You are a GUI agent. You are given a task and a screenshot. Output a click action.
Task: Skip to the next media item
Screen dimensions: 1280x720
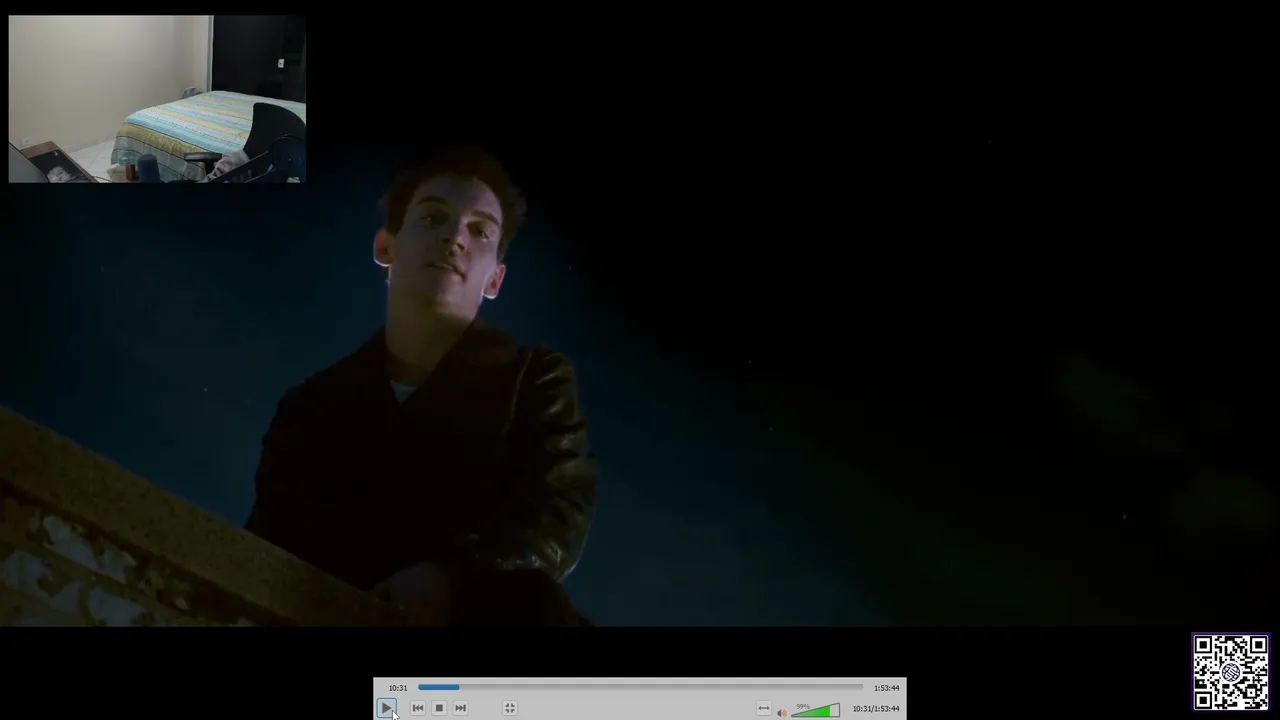[x=460, y=708]
